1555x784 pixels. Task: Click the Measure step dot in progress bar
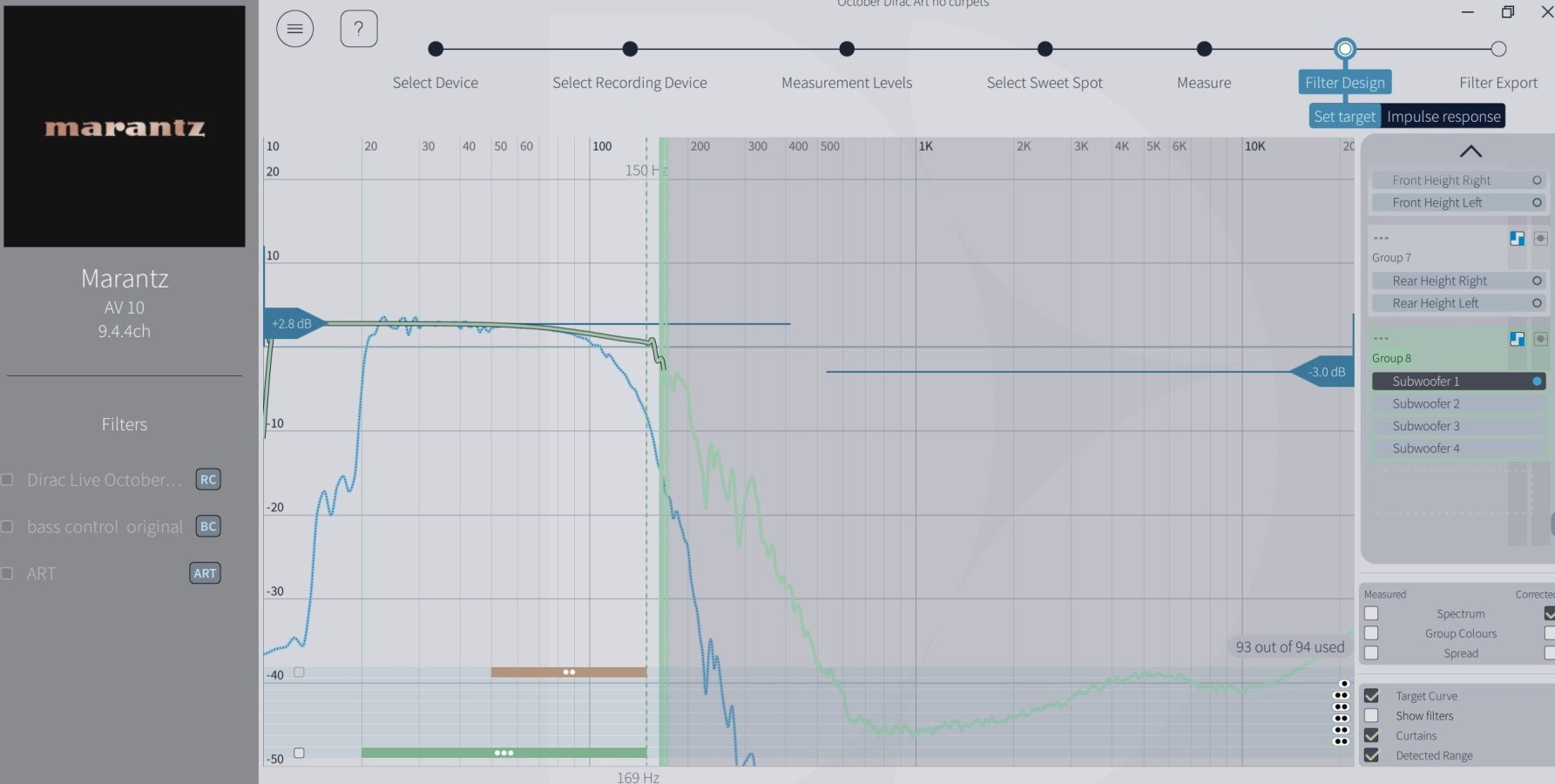click(x=1204, y=50)
